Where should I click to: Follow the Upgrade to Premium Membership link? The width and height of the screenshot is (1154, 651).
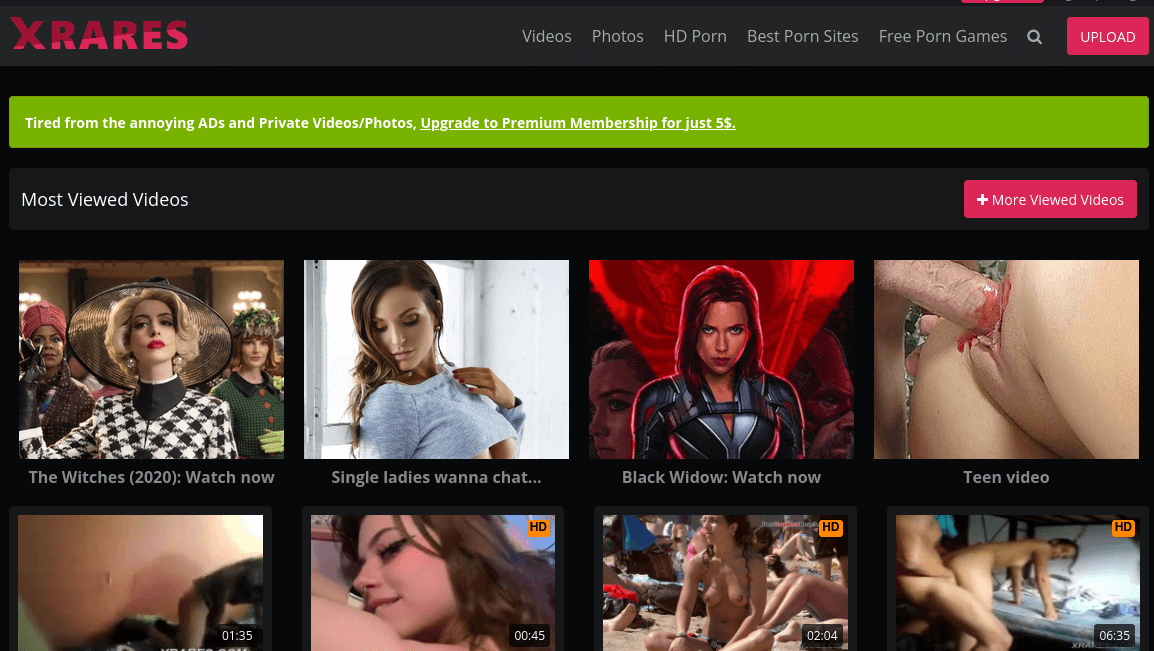tap(577, 123)
